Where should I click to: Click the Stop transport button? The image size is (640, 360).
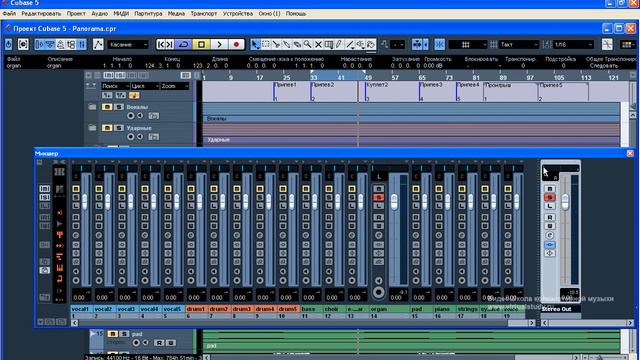pos(201,44)
